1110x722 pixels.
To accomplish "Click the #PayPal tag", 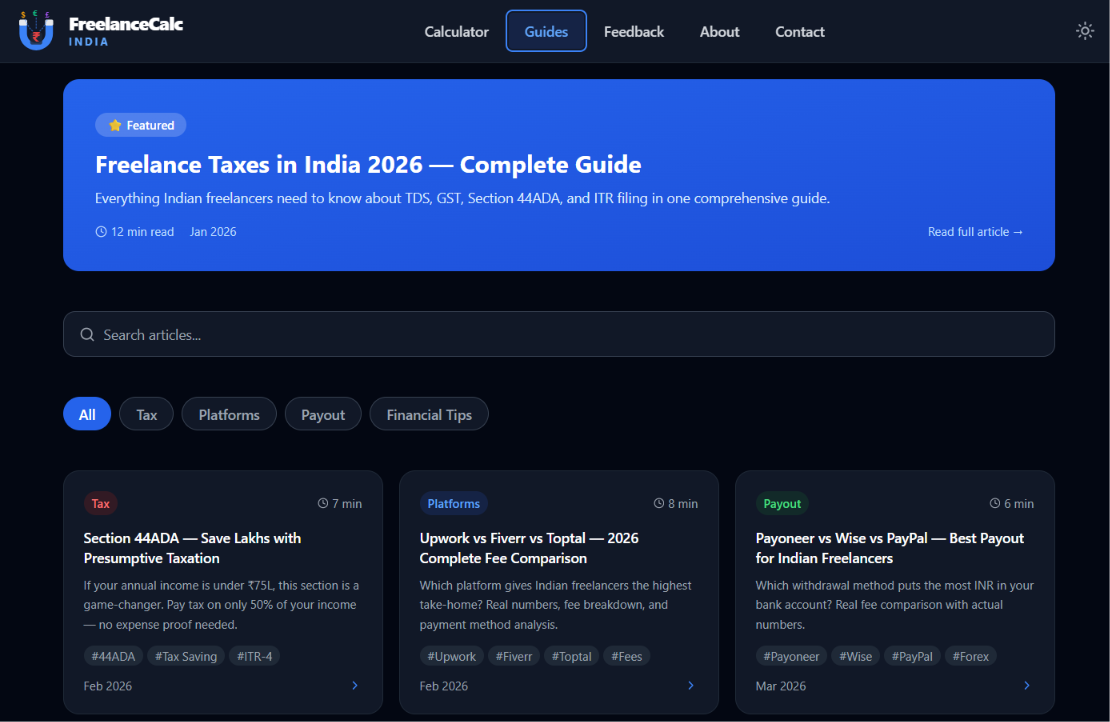I will pos(912,656).
